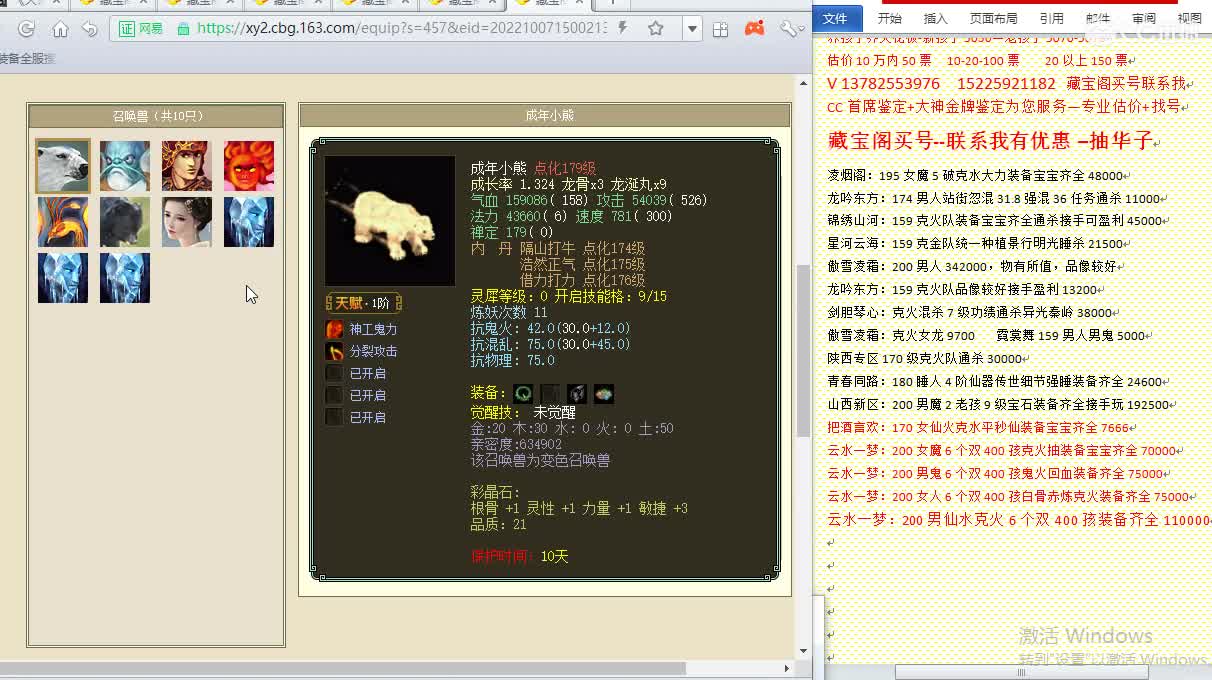Click the 天赋·1阶 talent badge

coord(364,303)
